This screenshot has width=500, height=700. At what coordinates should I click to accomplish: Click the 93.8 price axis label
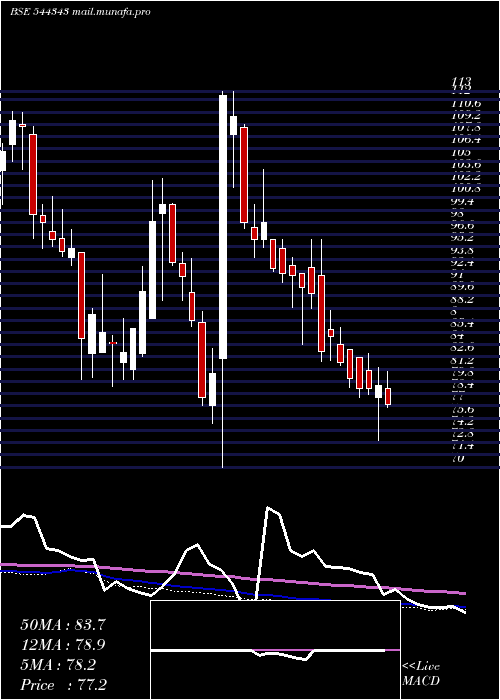(464, 251)
